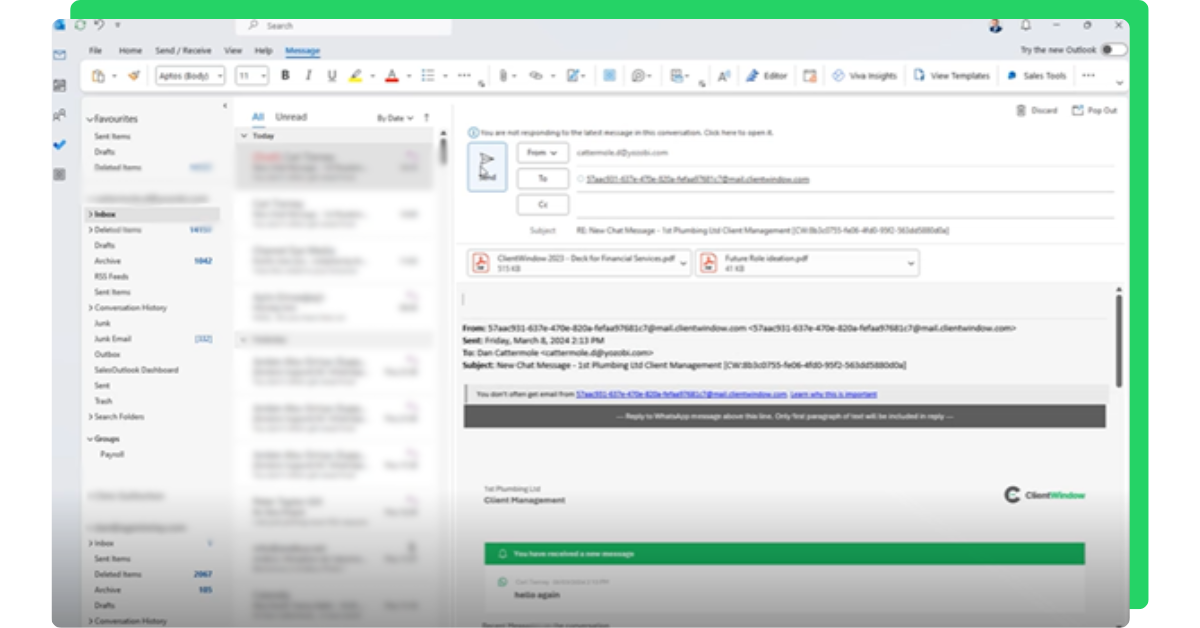Open the Mail module in the sidebar

tap(60, 55)
